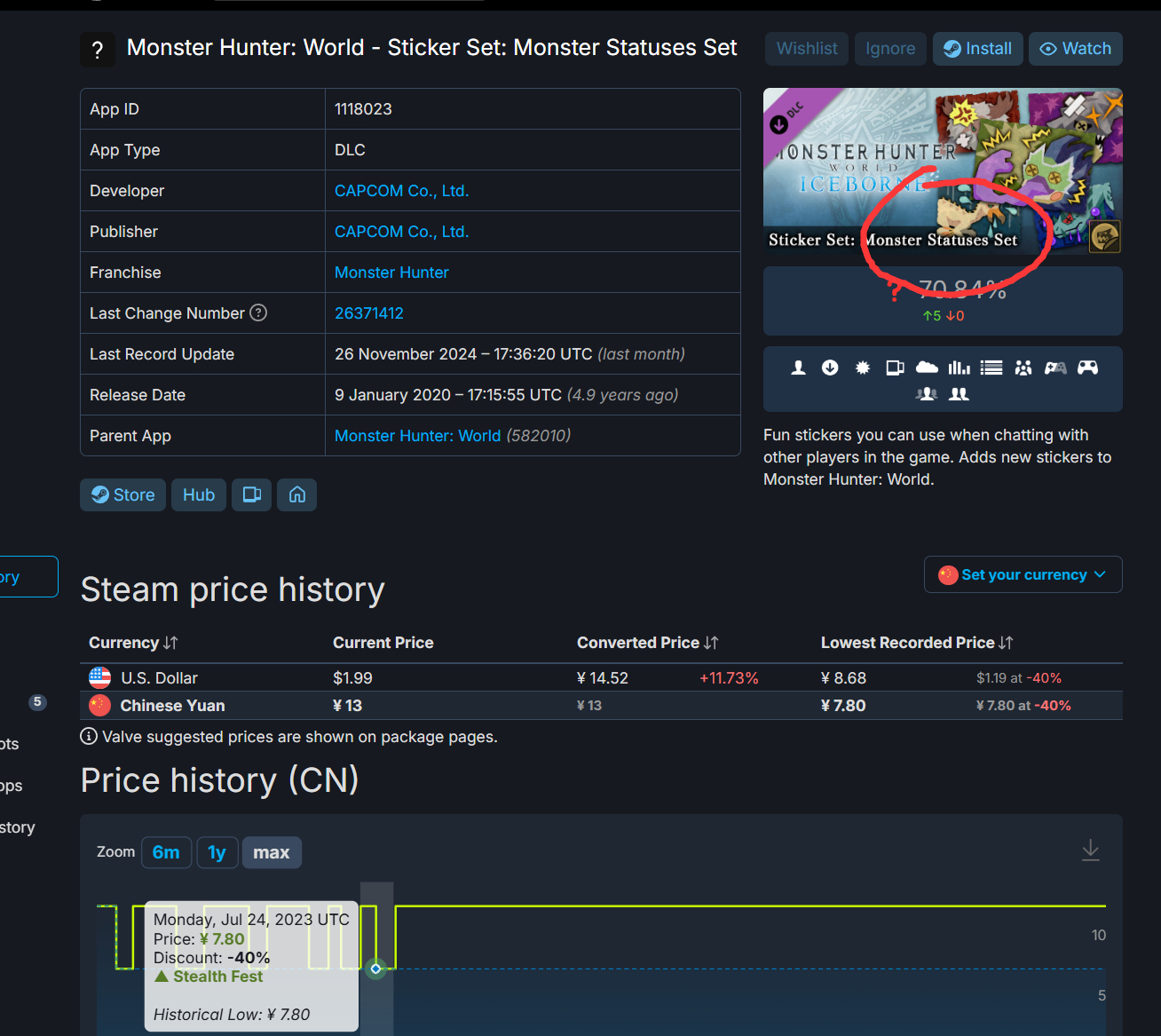Install the DLC via the Steam Install button
The width and height of the screenshot is (1161, 1036).
tap(977, 49)
